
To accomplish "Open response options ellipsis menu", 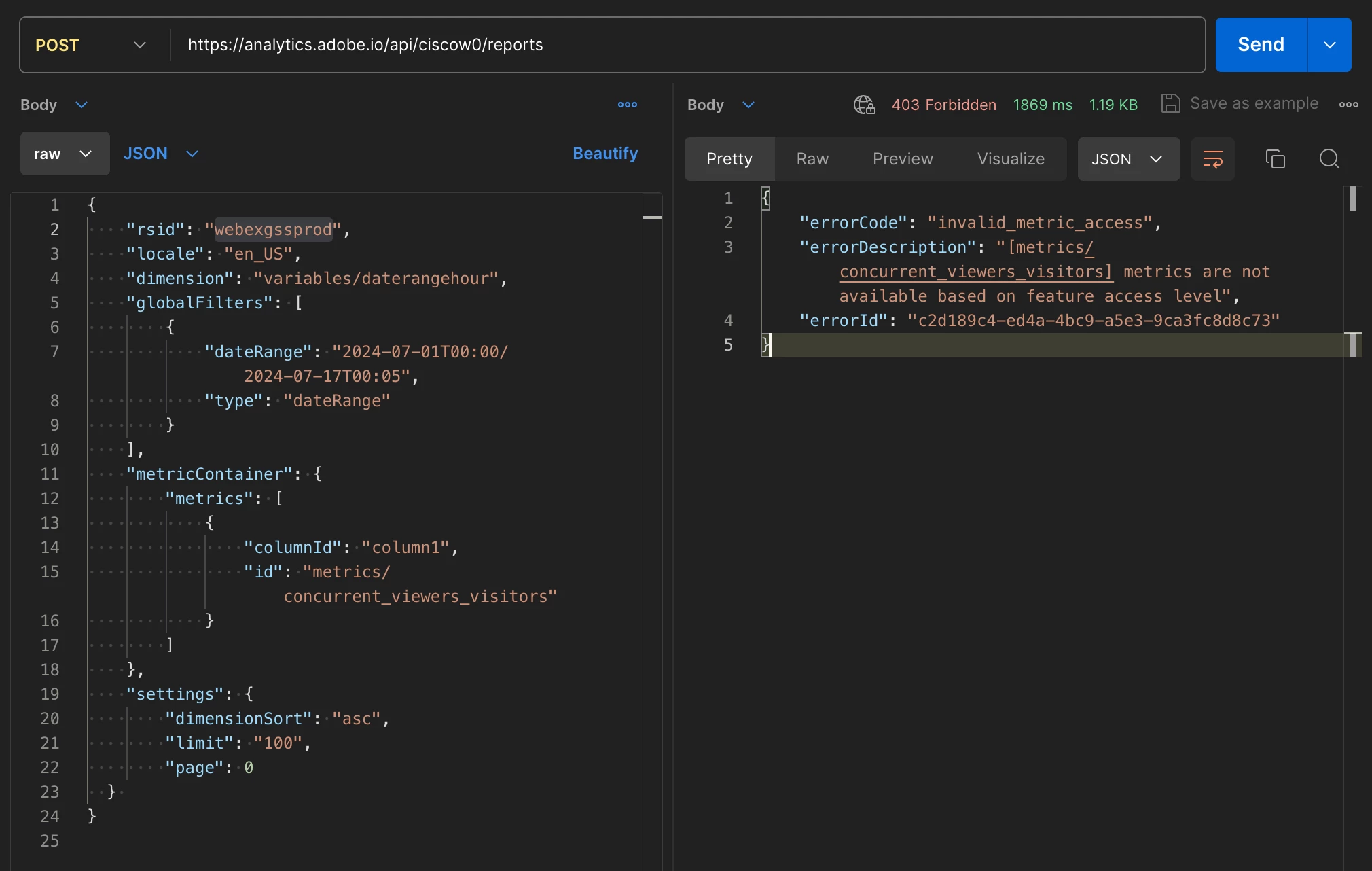I will coord(1348,105).
